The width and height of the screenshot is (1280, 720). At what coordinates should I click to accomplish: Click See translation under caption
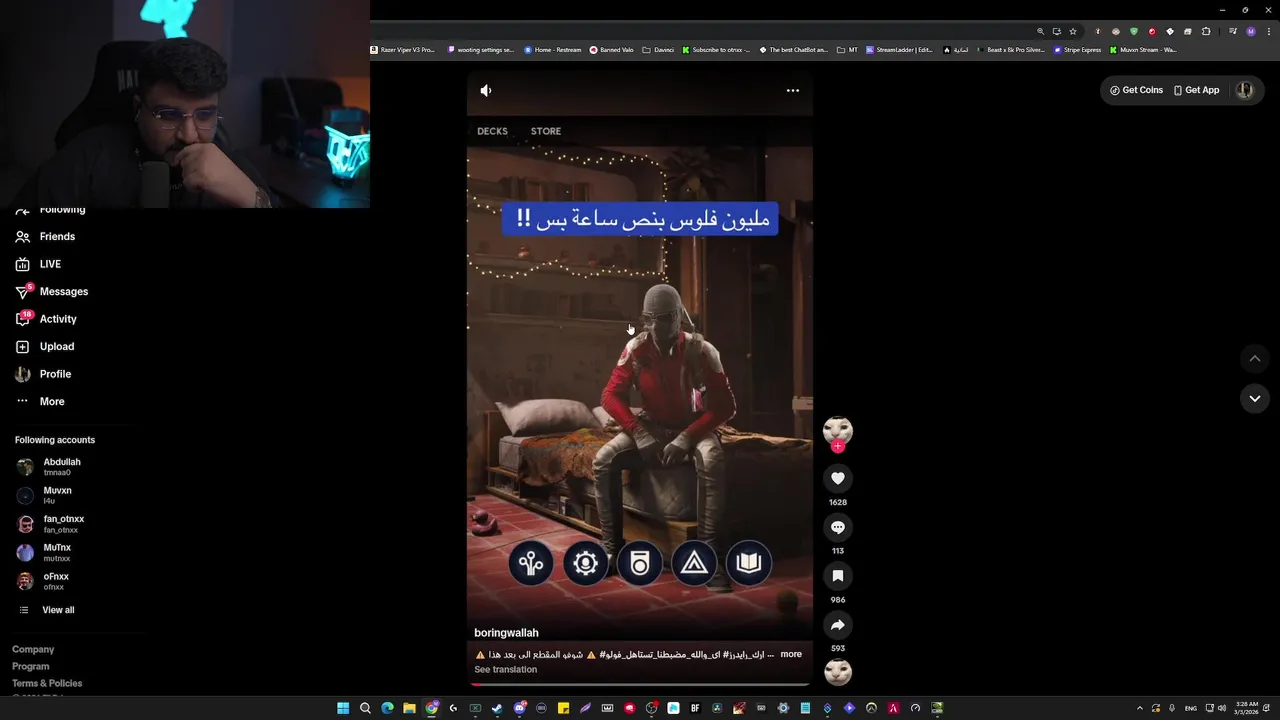coord(505,669)
